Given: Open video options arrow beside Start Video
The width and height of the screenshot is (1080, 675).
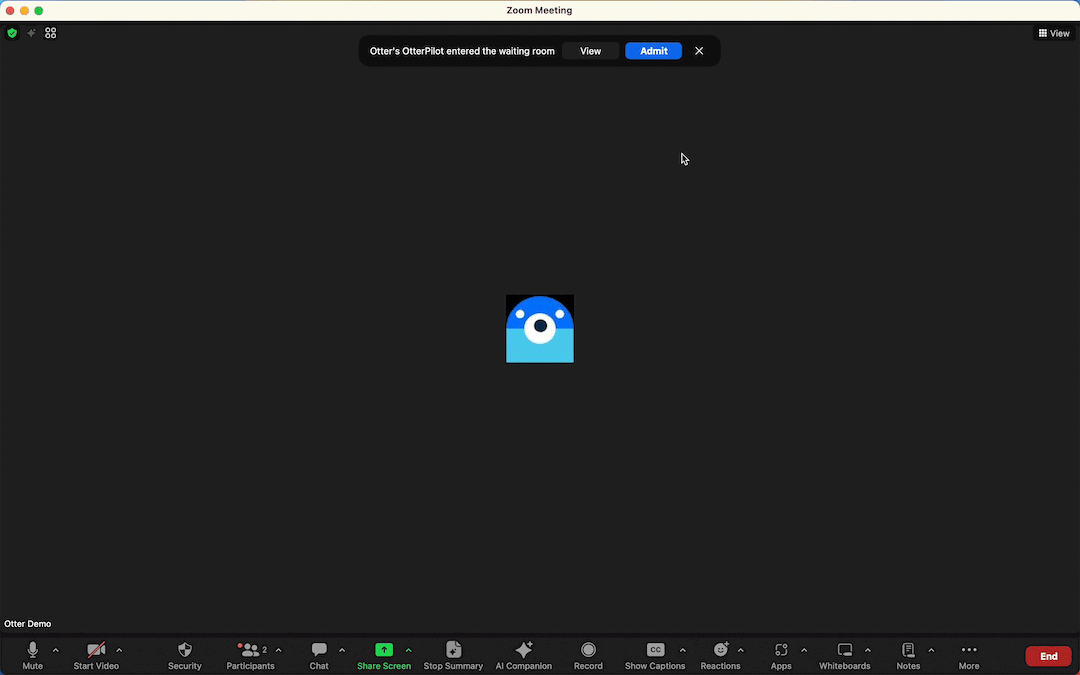Looking at the screenshot, I should (x=119, y=650).
